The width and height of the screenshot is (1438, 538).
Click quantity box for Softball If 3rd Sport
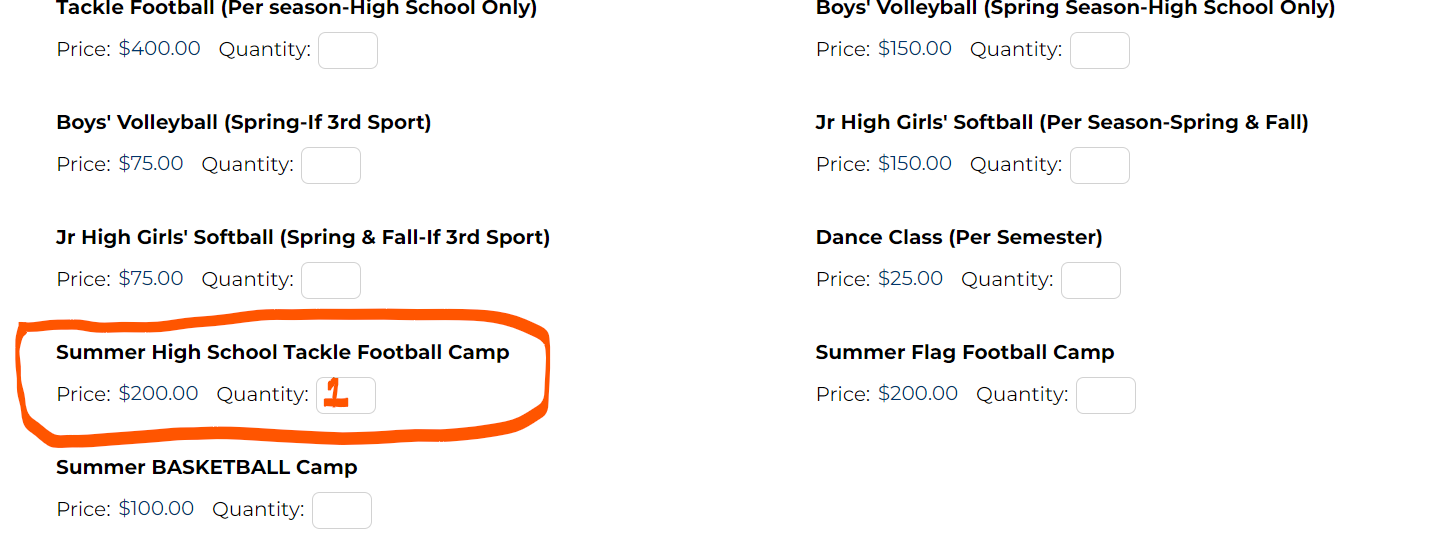331,280
